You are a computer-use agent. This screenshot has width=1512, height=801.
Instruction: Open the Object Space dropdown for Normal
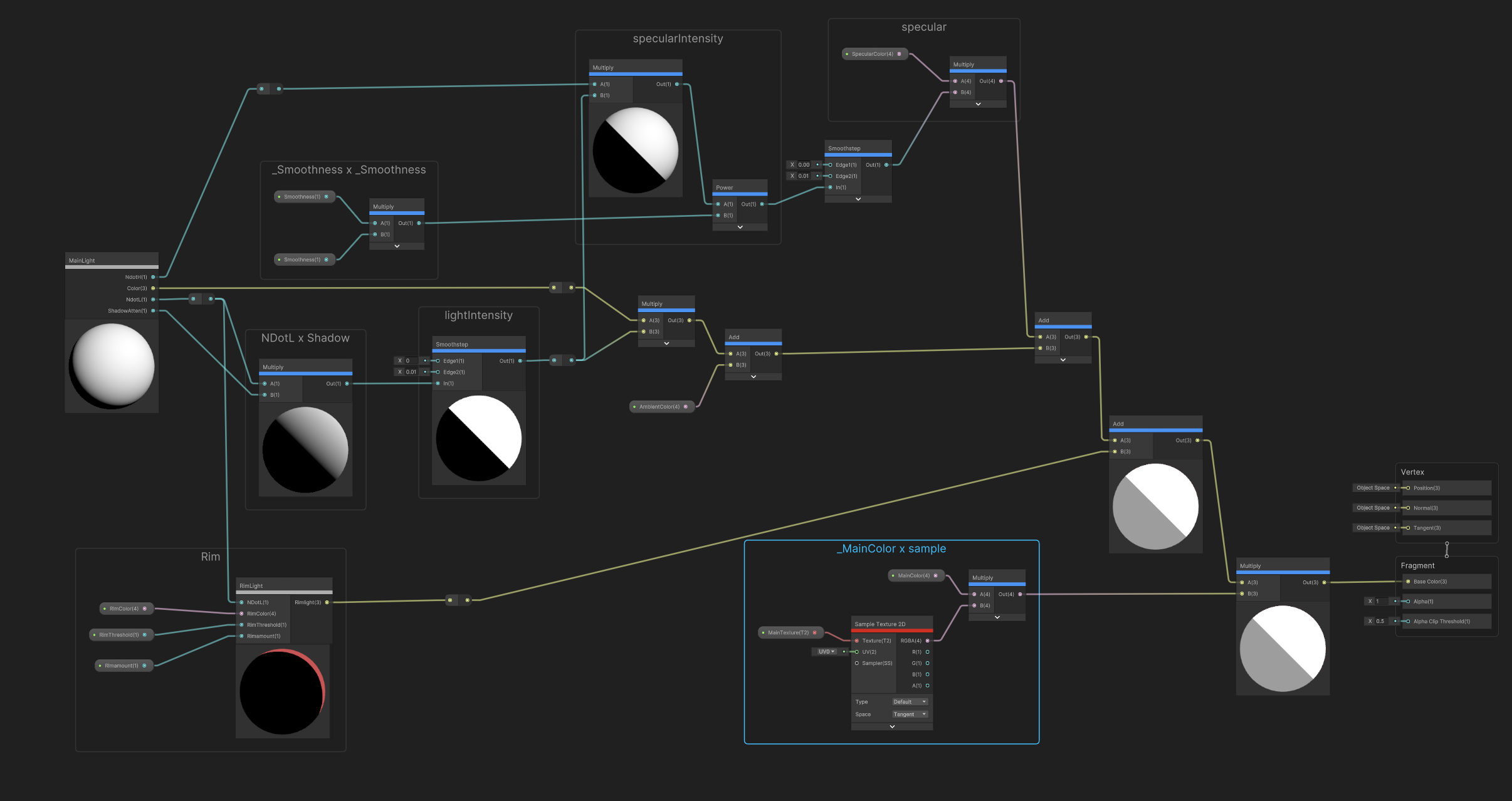coord(1373,508)
